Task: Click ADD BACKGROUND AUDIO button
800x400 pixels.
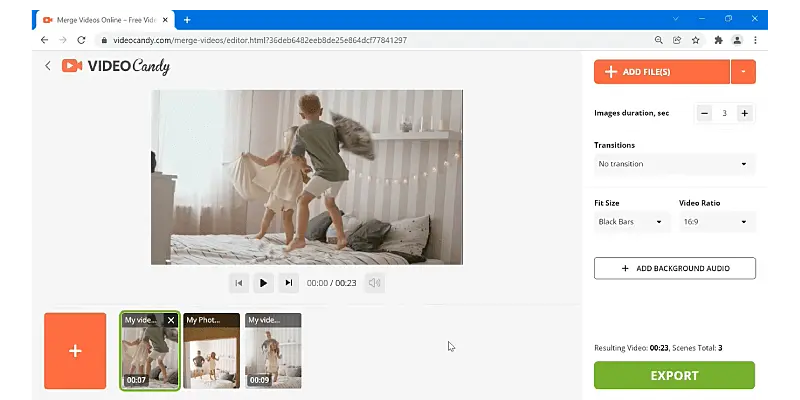Action: [x=674, y=268]
